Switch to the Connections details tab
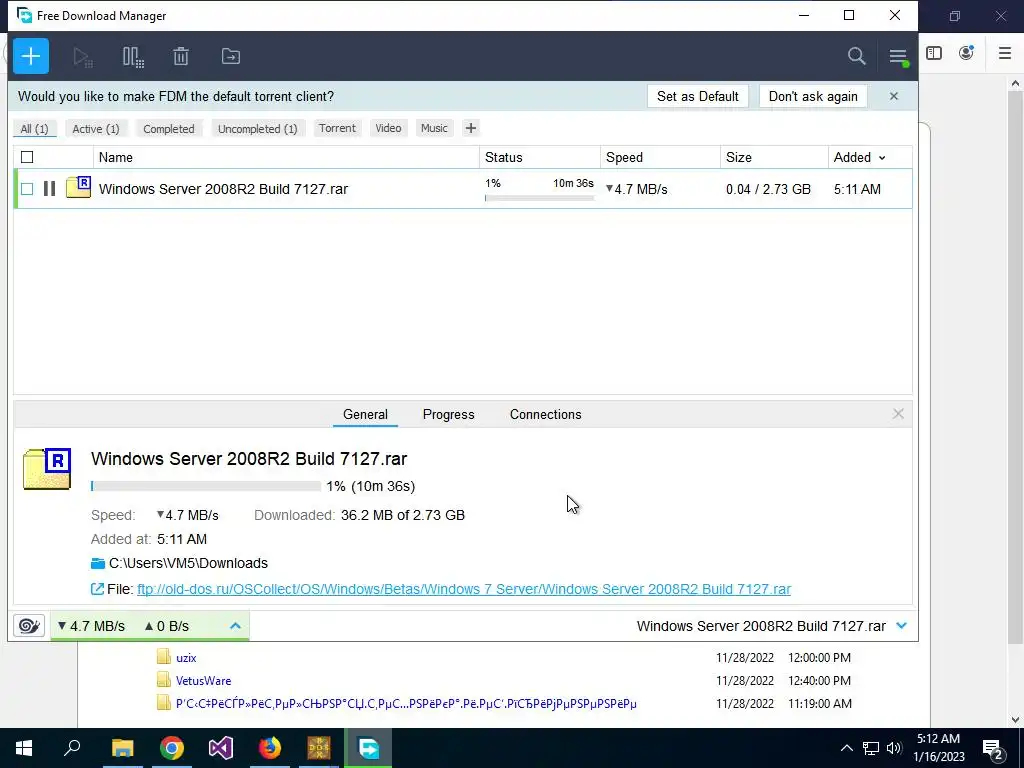Viewport: 1024px width, 768px height. [x=545, y=415]
